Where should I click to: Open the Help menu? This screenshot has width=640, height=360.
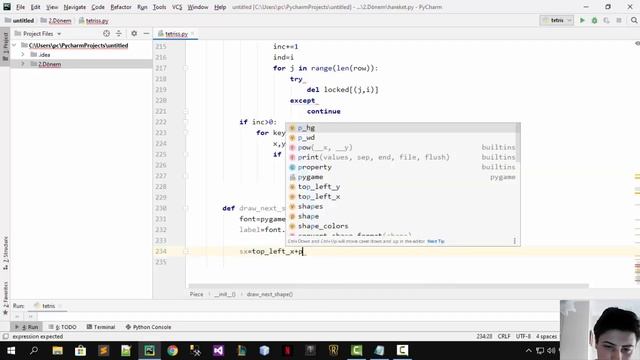click(220, 7)
